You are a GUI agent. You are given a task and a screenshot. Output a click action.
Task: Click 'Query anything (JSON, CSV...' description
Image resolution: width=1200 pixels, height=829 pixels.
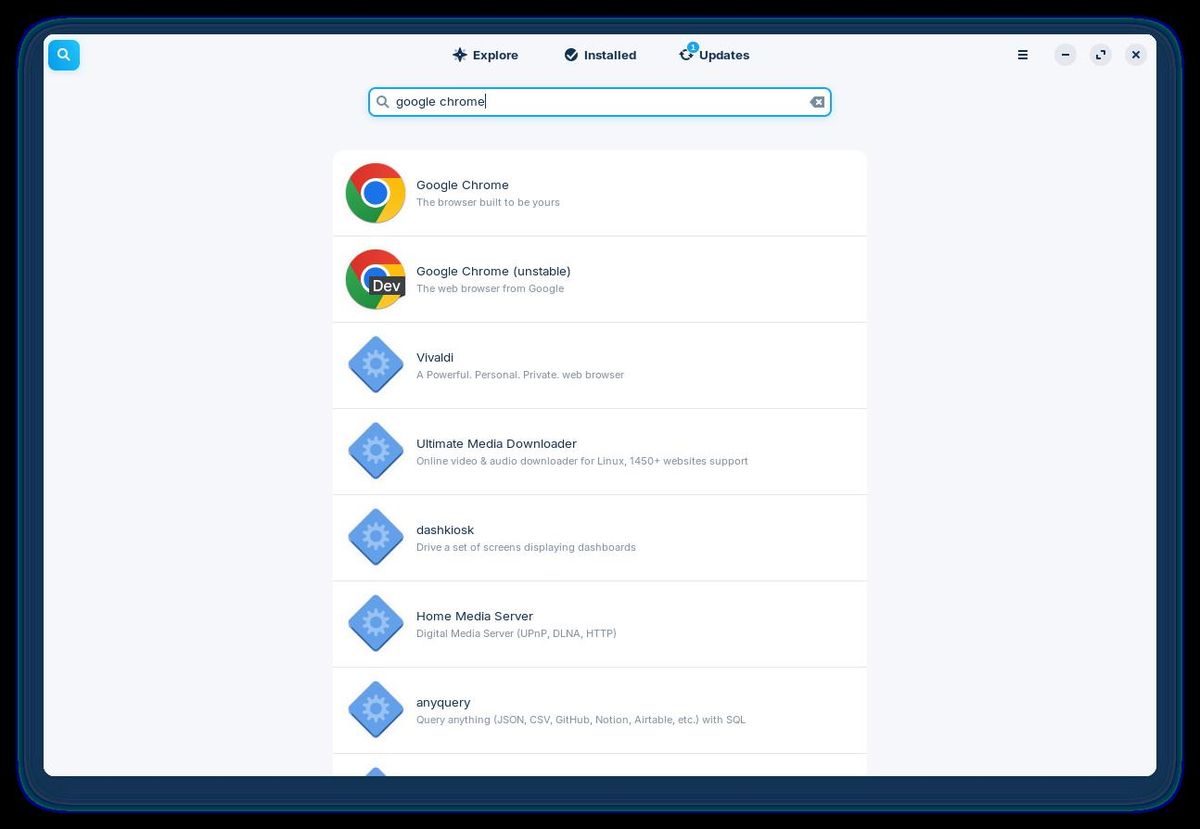[x=581, y=719]
